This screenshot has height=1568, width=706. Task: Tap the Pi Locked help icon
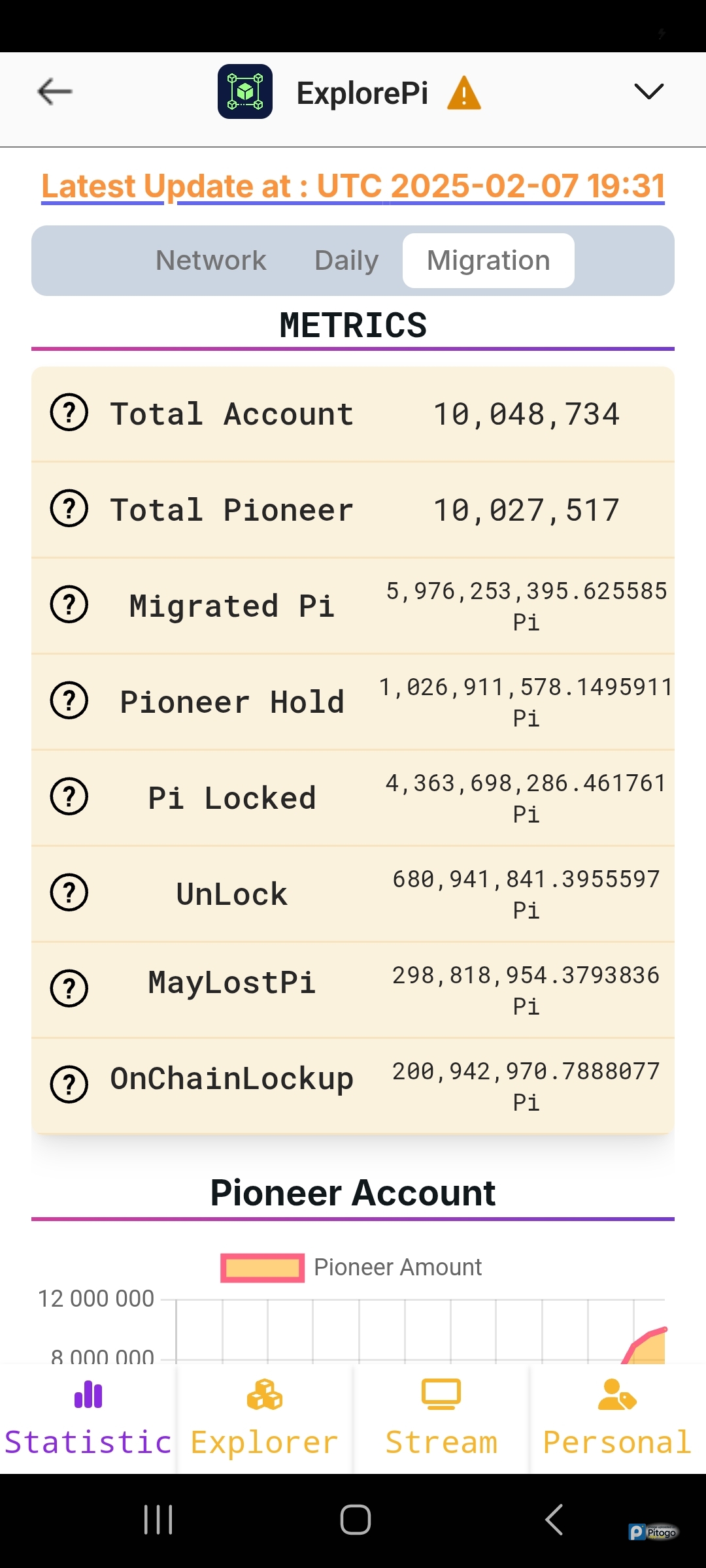69,797
